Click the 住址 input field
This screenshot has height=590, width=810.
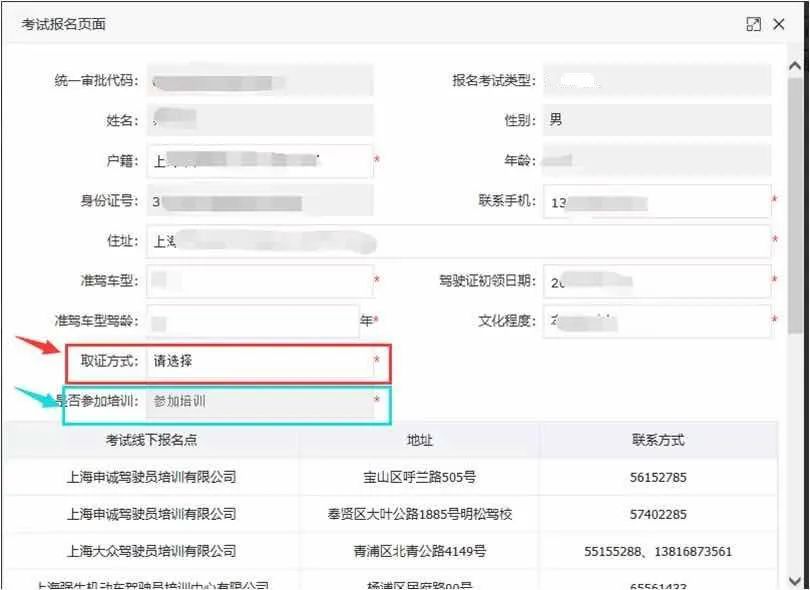point(458,241)
